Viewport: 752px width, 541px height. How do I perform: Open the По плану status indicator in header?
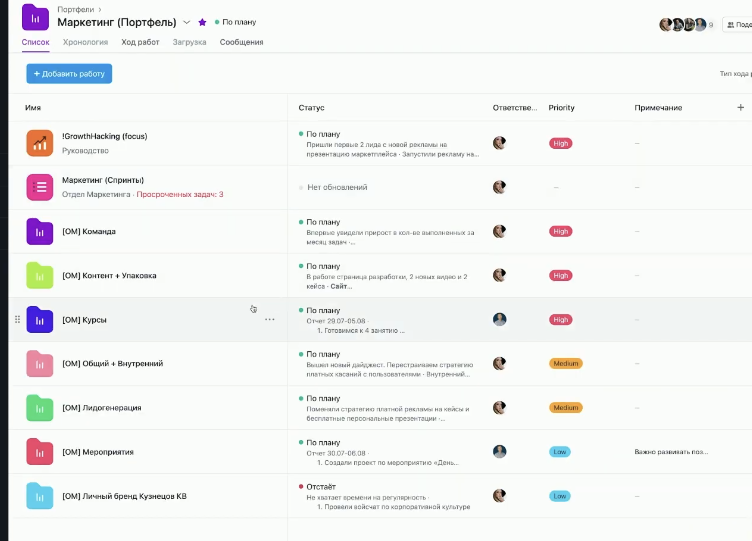coord(235,22)
